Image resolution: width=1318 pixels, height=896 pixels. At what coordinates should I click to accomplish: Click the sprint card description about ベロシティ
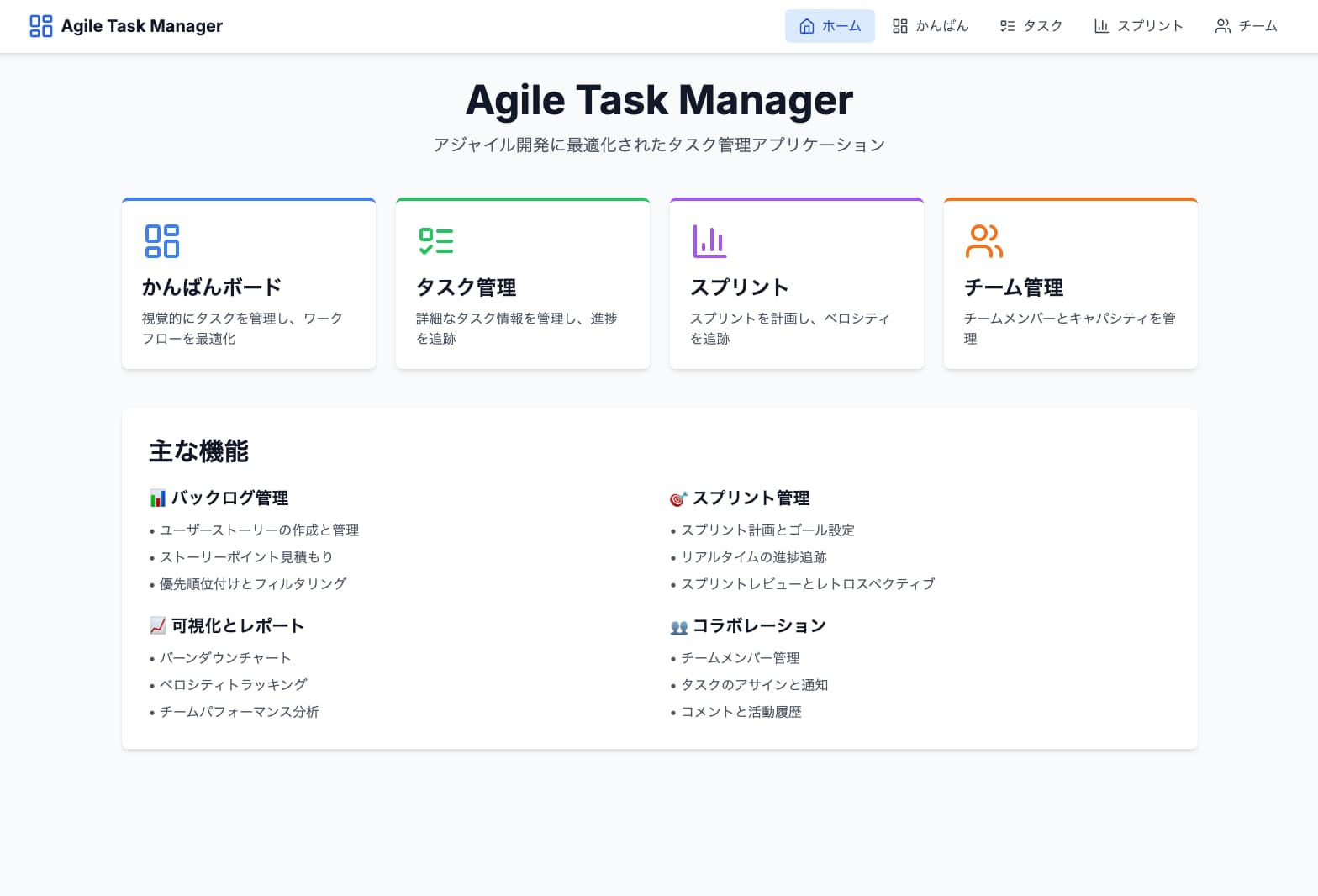coord(790,329)
